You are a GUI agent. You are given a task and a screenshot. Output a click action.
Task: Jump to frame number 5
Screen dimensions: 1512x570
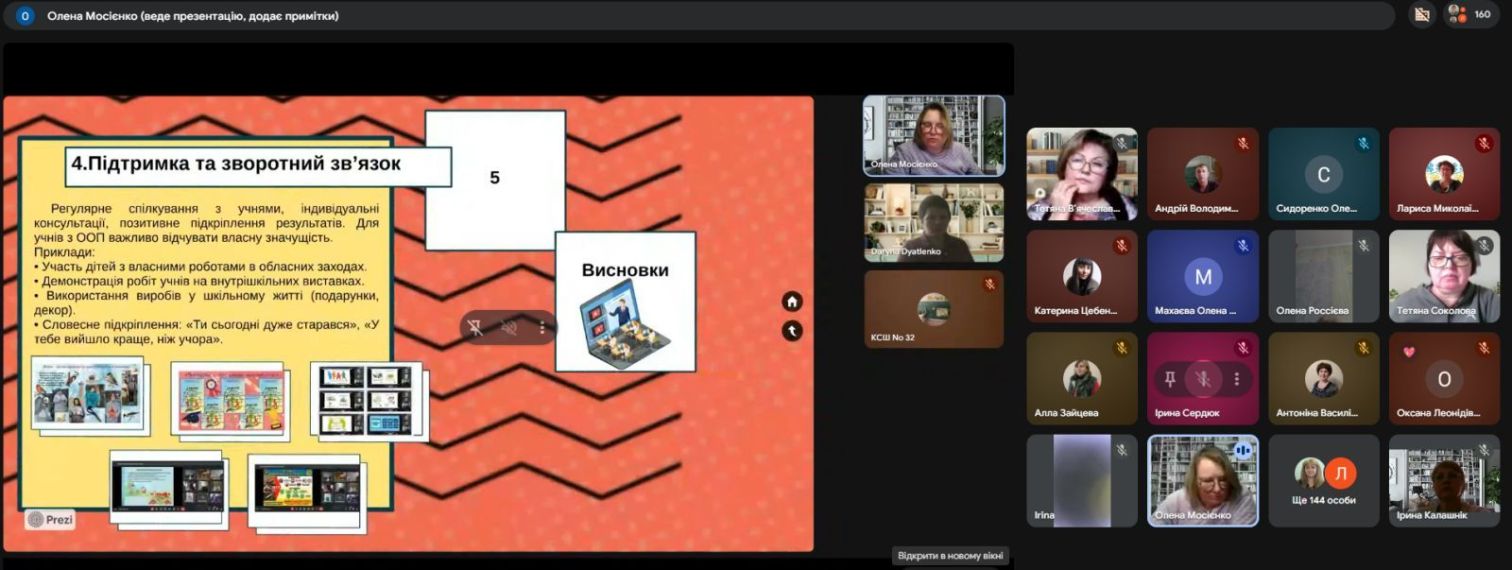494,179
